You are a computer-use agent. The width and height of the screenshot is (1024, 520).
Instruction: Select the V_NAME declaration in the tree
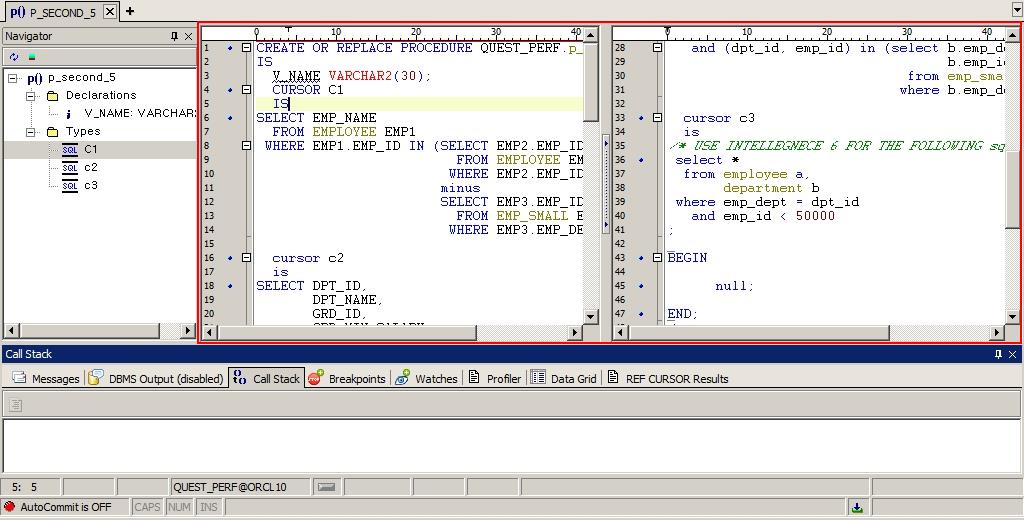point(137,114)
